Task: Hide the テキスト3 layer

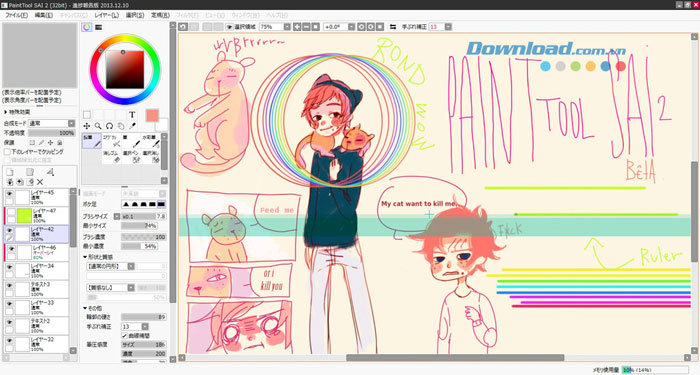Action: (x=9, y=285)
